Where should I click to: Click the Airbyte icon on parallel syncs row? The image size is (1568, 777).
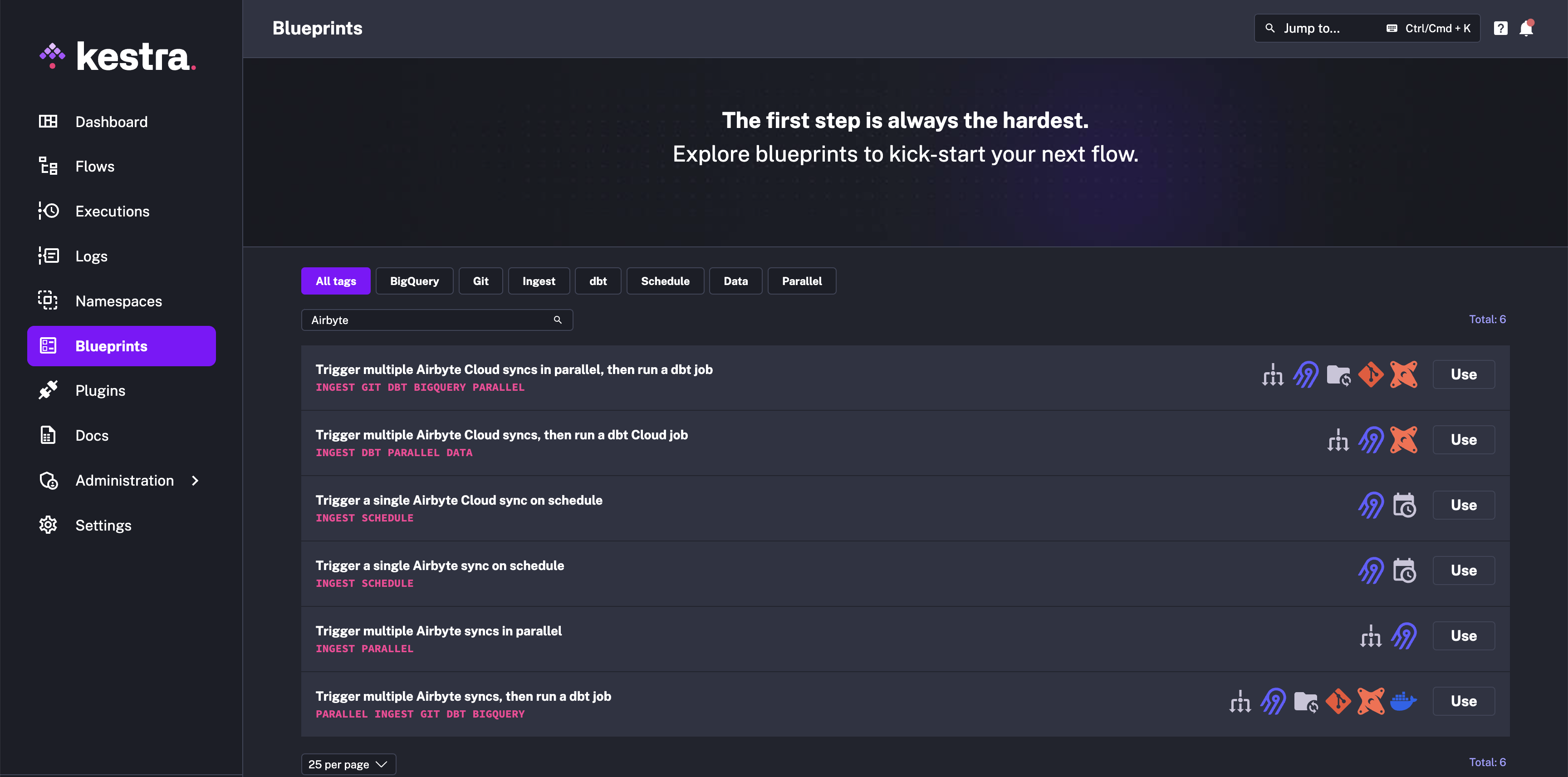click(x=1404, y=636)
